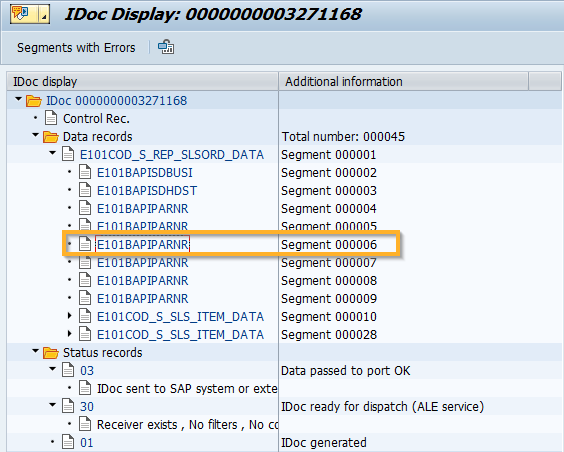Select the E101BAPISDHDST segment
564x452 pixels.
(147, 191)
